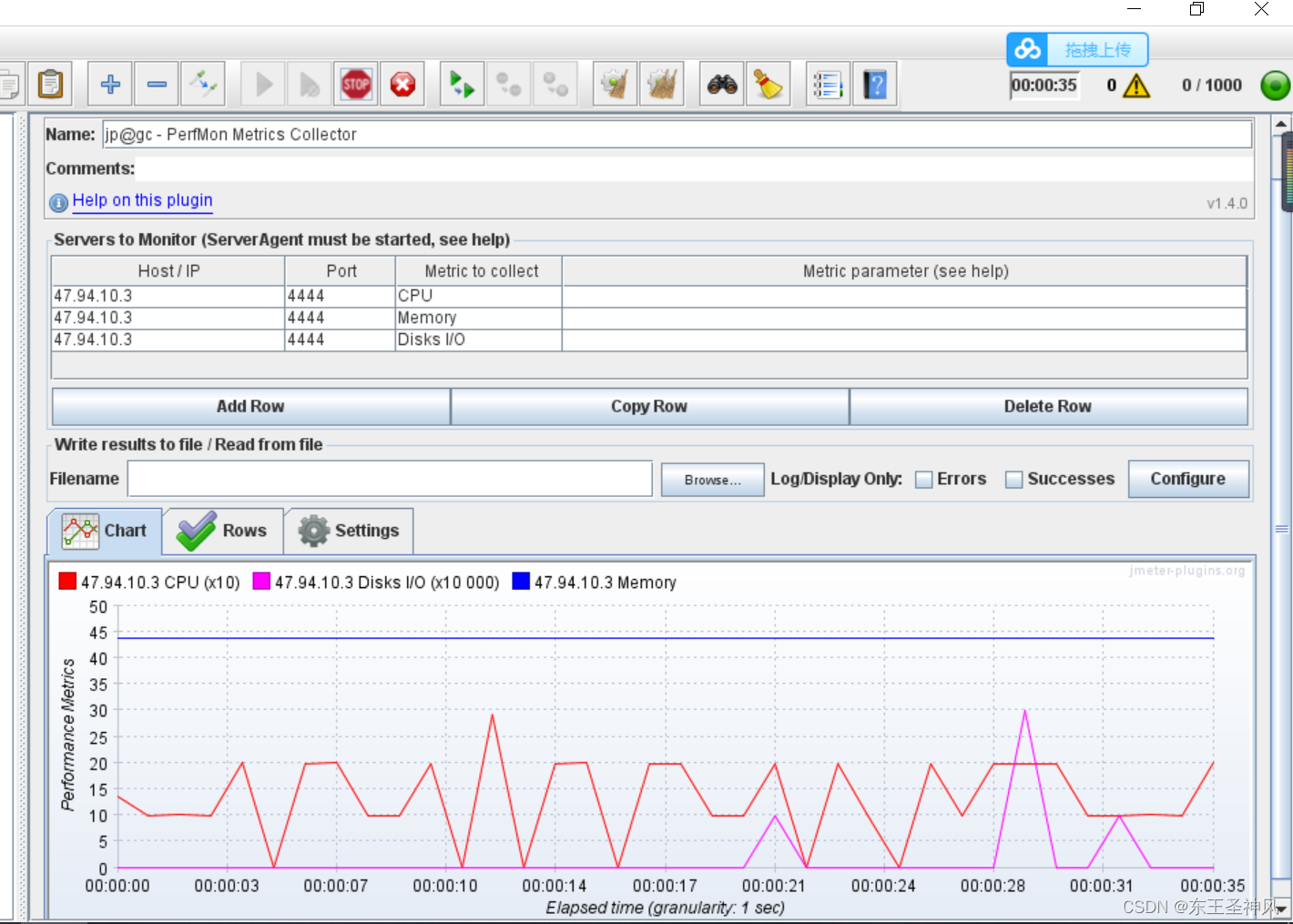1293x924 pixels.
Task: Click the Reset Search broom icon
Action: point(769,85)
